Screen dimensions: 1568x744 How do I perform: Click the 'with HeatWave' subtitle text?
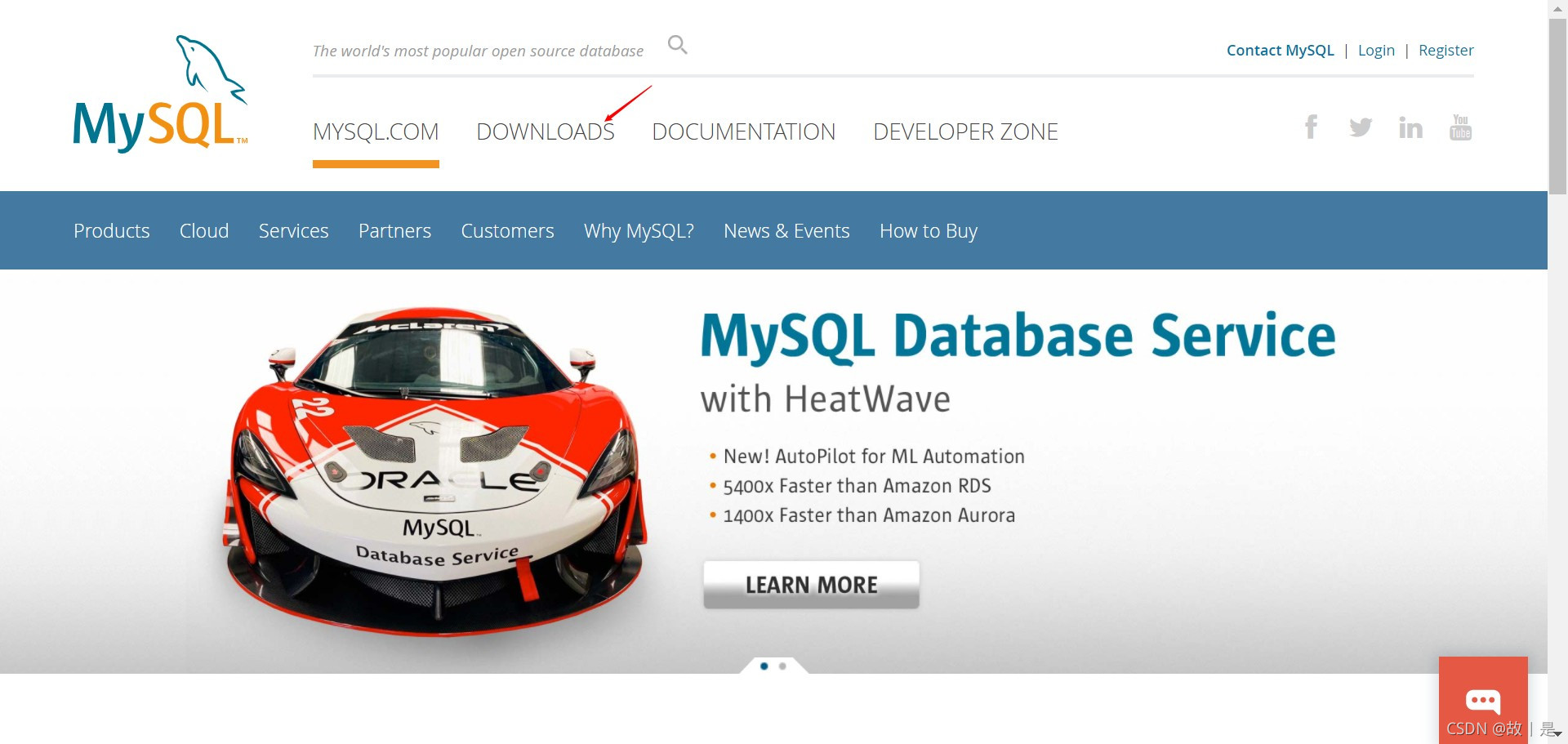pyautogui.click(x=826, y=399)
